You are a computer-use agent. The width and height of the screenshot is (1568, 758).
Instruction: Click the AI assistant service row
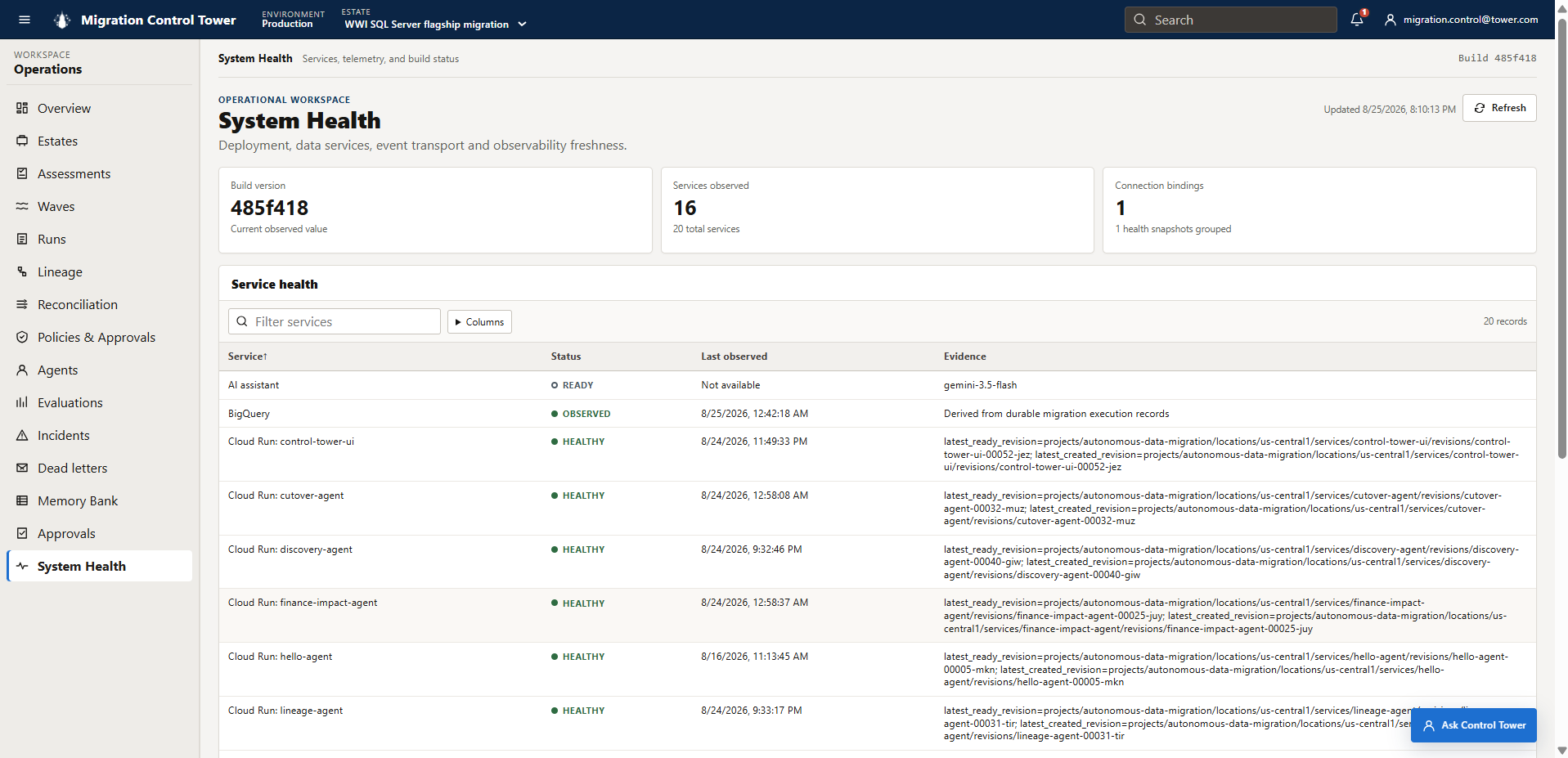point(877,385)
